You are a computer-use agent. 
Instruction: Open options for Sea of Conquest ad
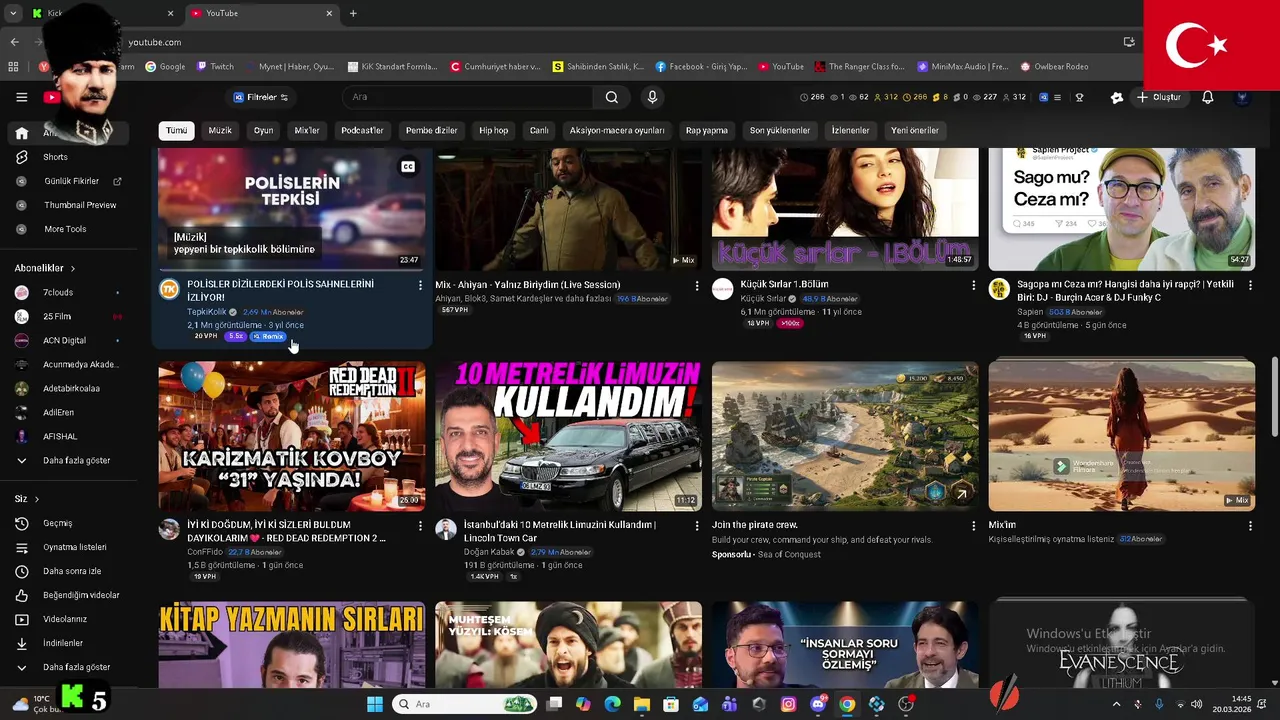pos(973,526)
